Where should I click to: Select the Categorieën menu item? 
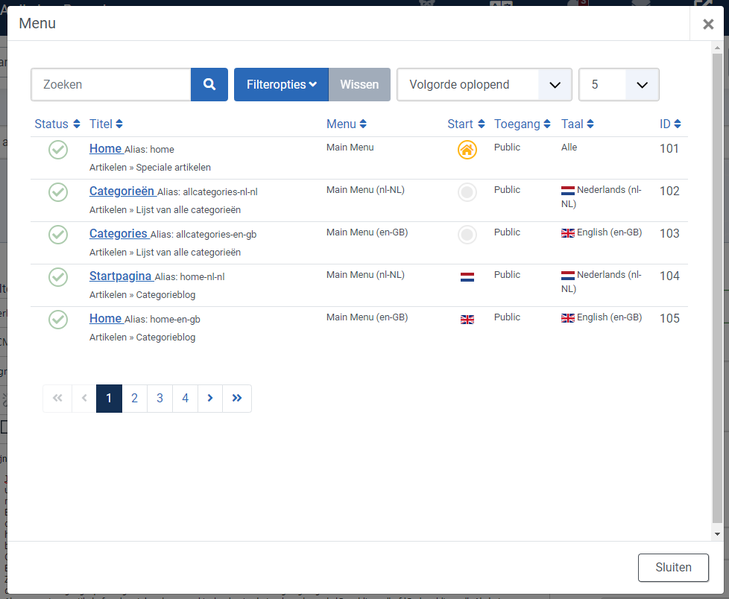click(122, 191)
